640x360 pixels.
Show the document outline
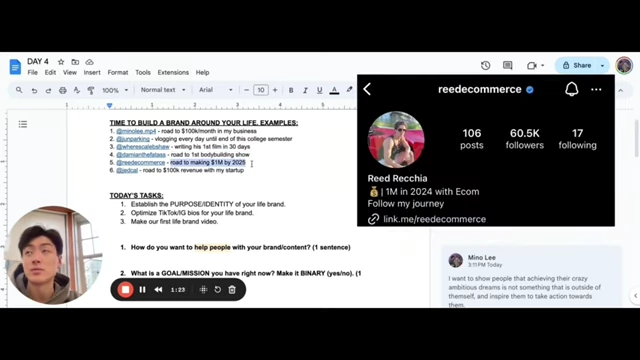click(23, 124)
